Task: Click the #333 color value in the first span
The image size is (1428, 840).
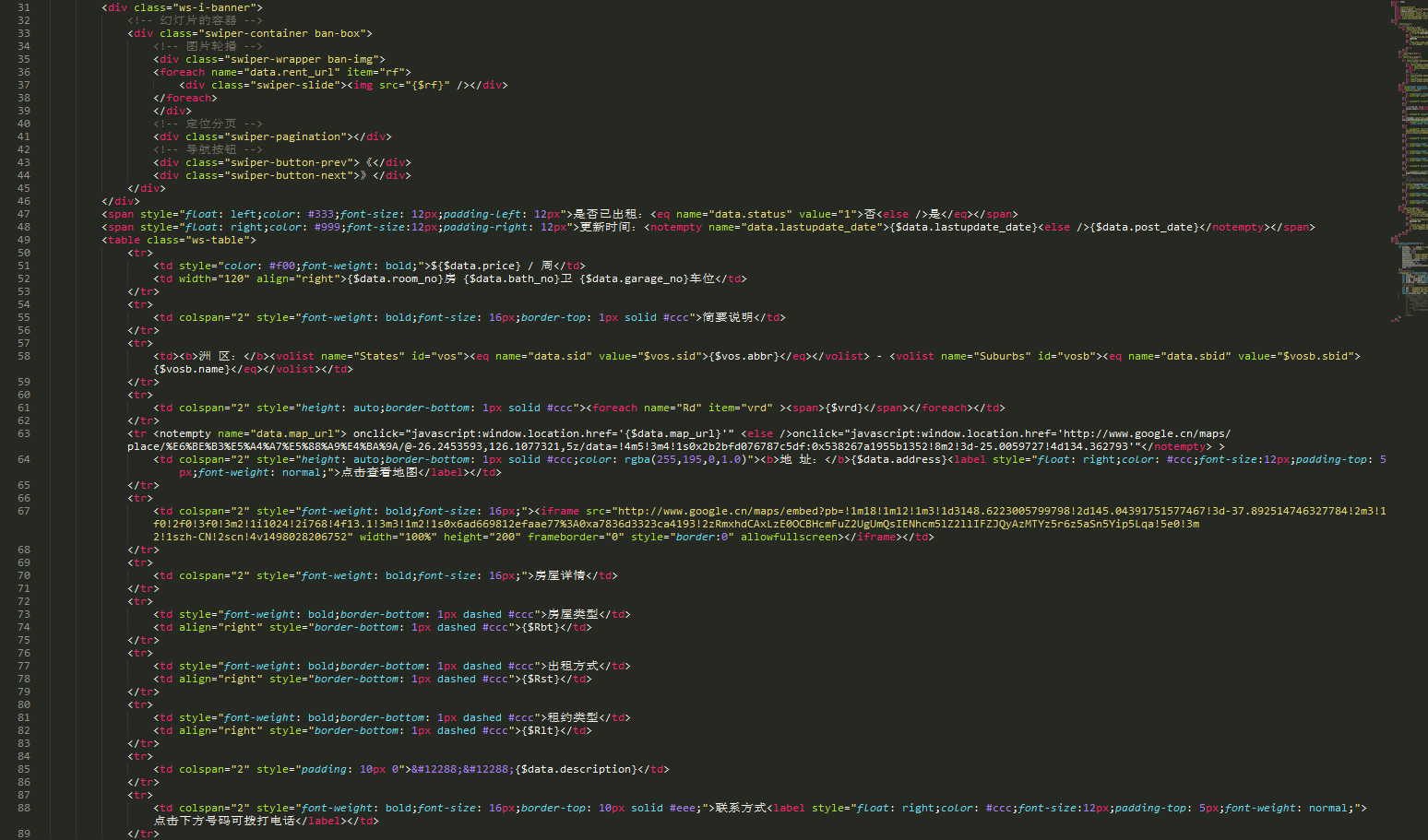Action: pos(321,214)
